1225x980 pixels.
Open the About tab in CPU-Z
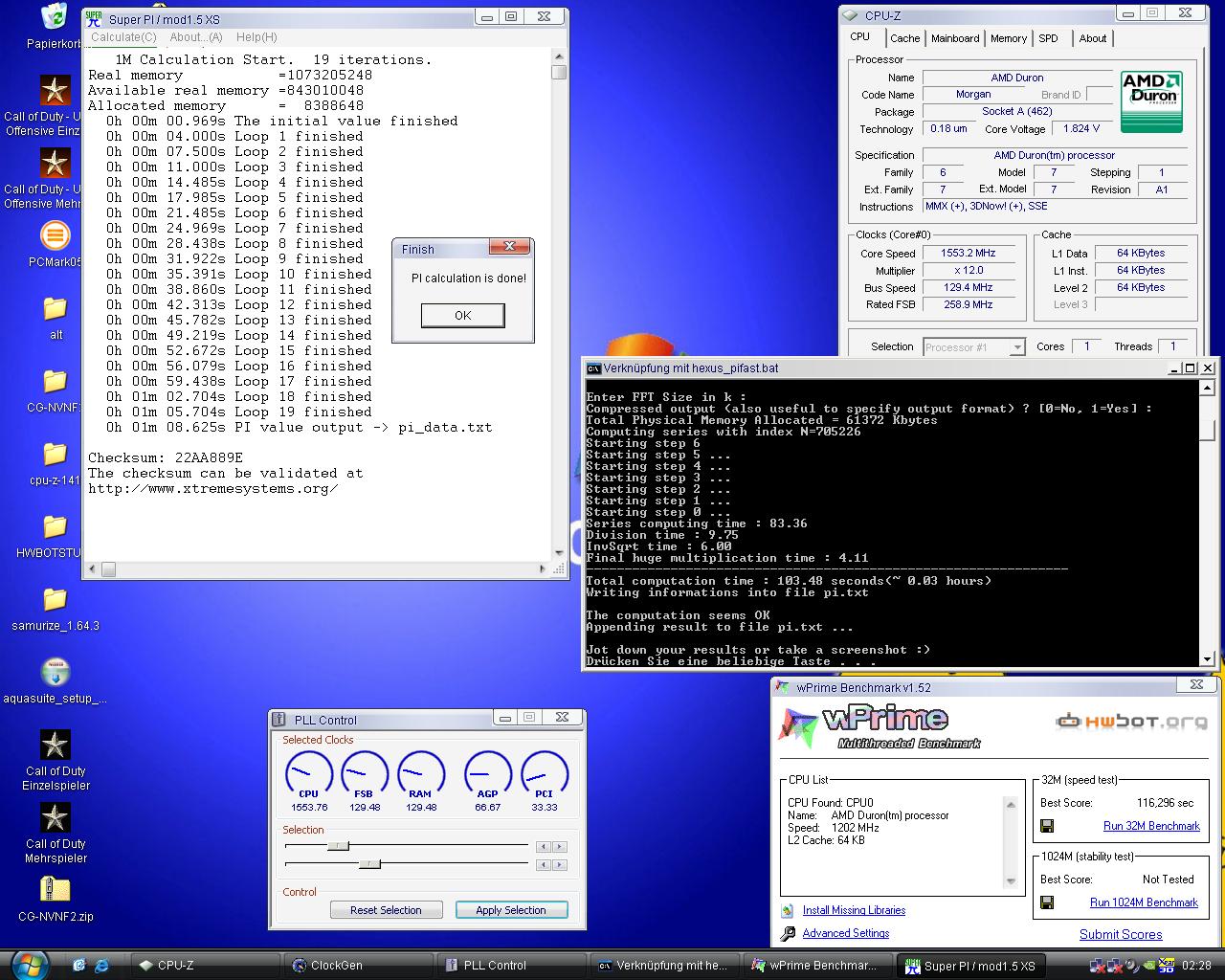(1093, 38)
